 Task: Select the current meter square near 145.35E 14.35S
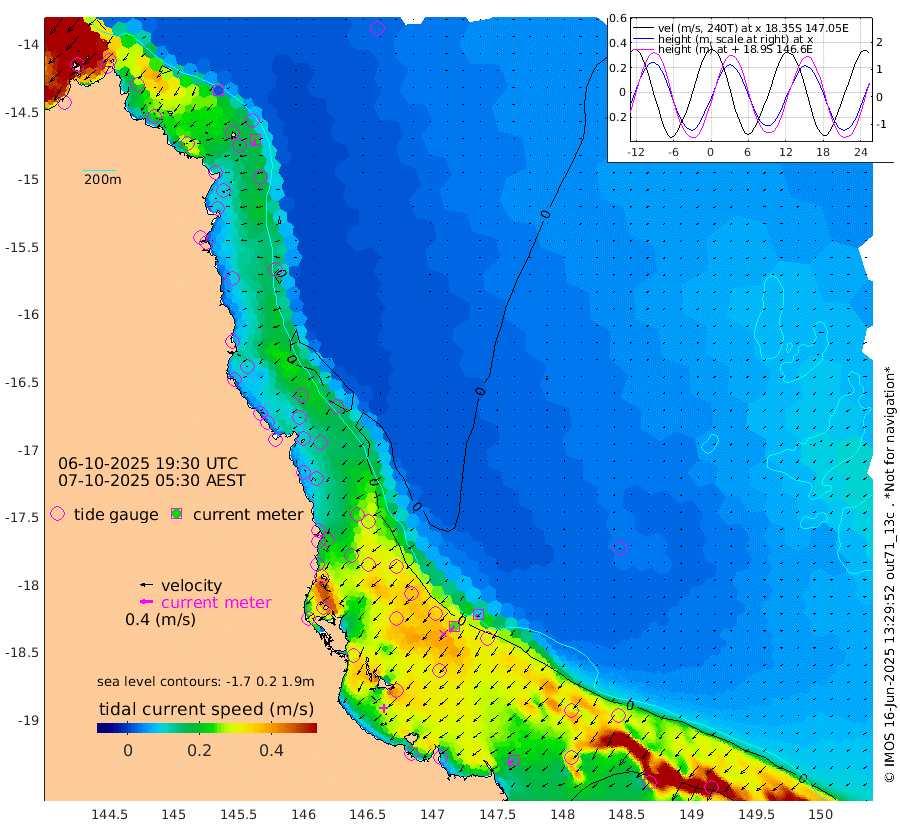pyautogui.click(x=218, y=90)
